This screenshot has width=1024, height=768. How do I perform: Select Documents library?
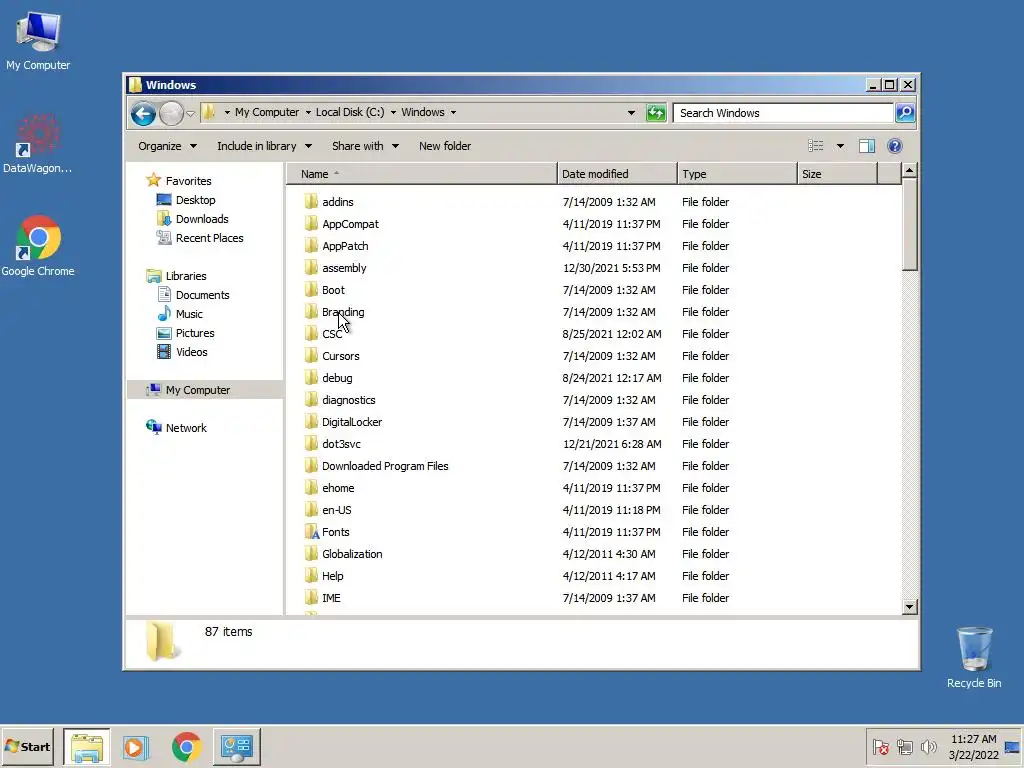point(202,295)
